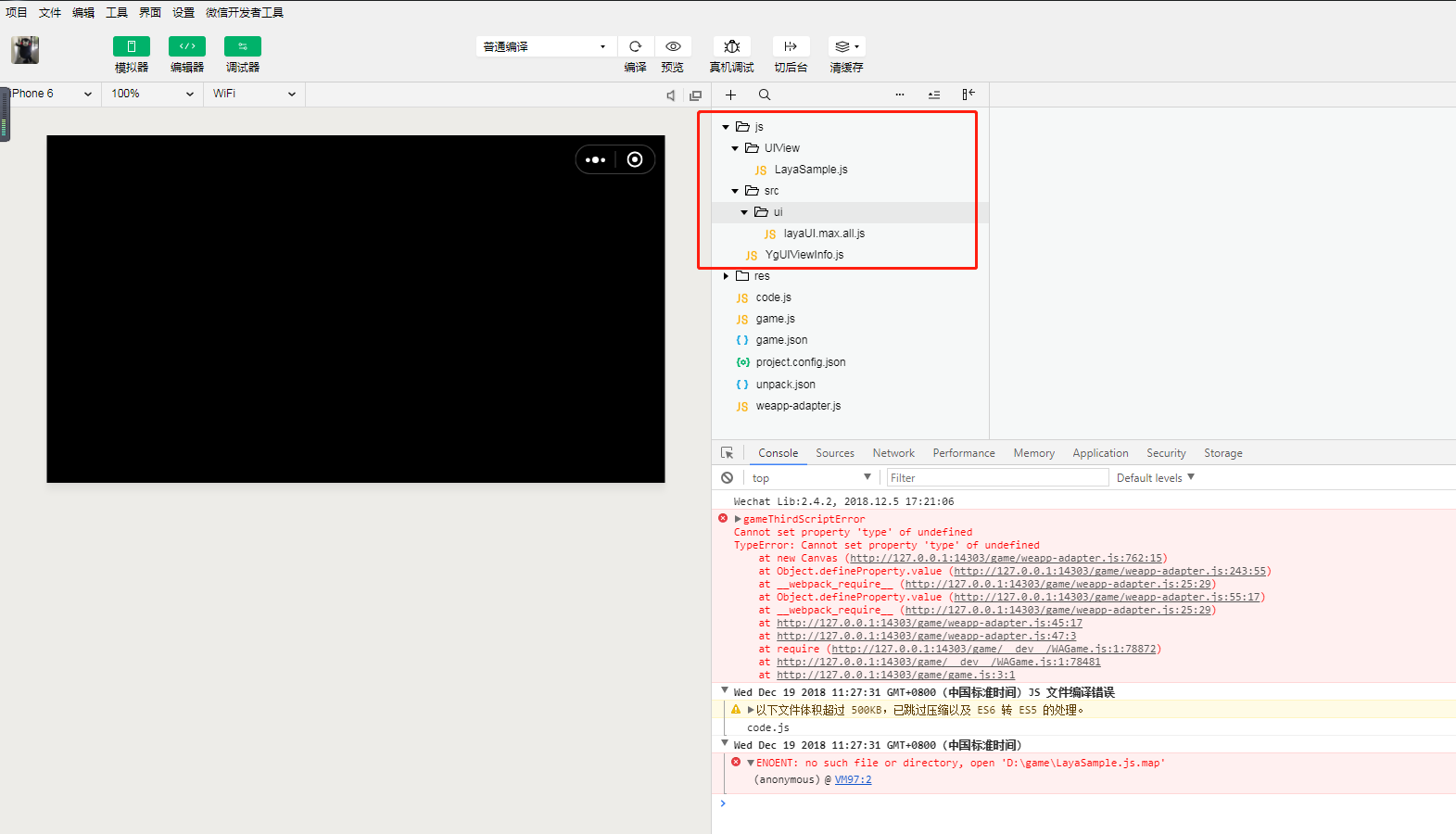1456x834 pixels.
Task: Toggle the 调试器 debugger panel button
Action: pyautogui.click(x=242, y=46)
